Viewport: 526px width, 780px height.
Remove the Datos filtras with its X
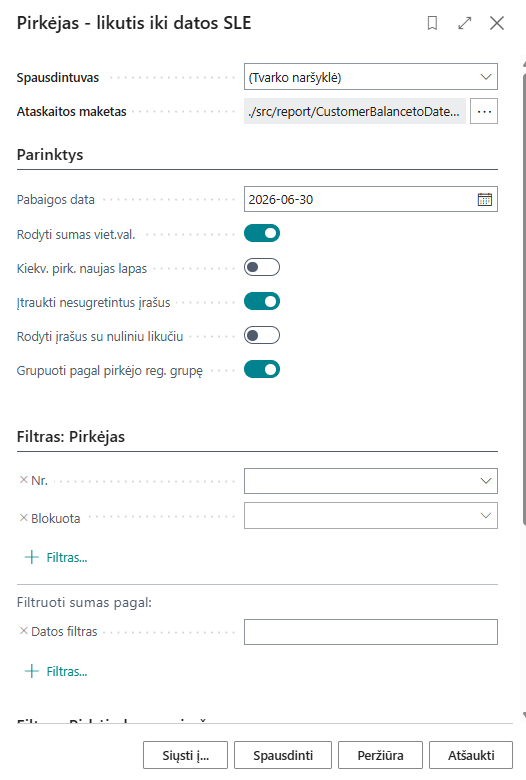tap(23, 631)
